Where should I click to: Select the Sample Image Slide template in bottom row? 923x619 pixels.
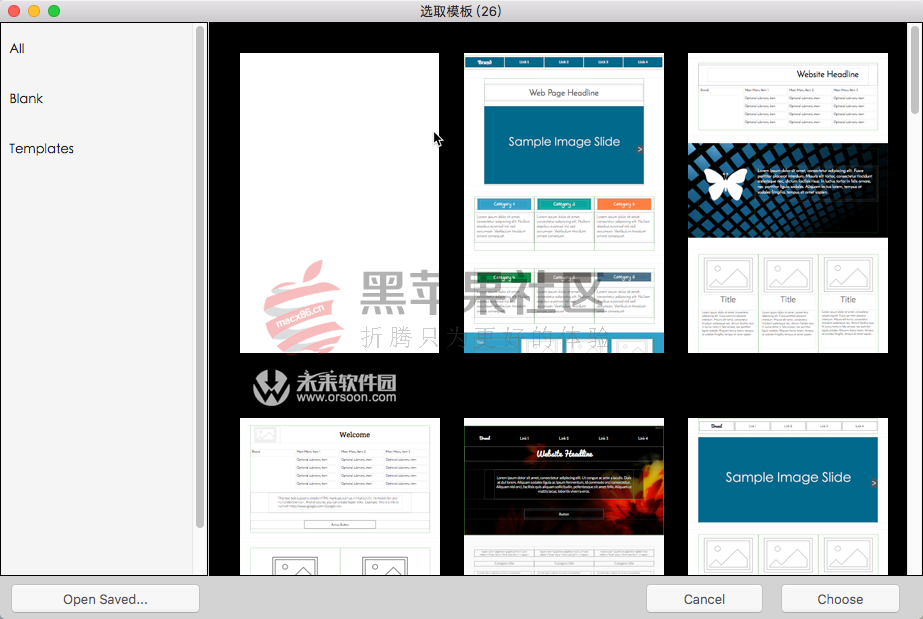[788, 497]
